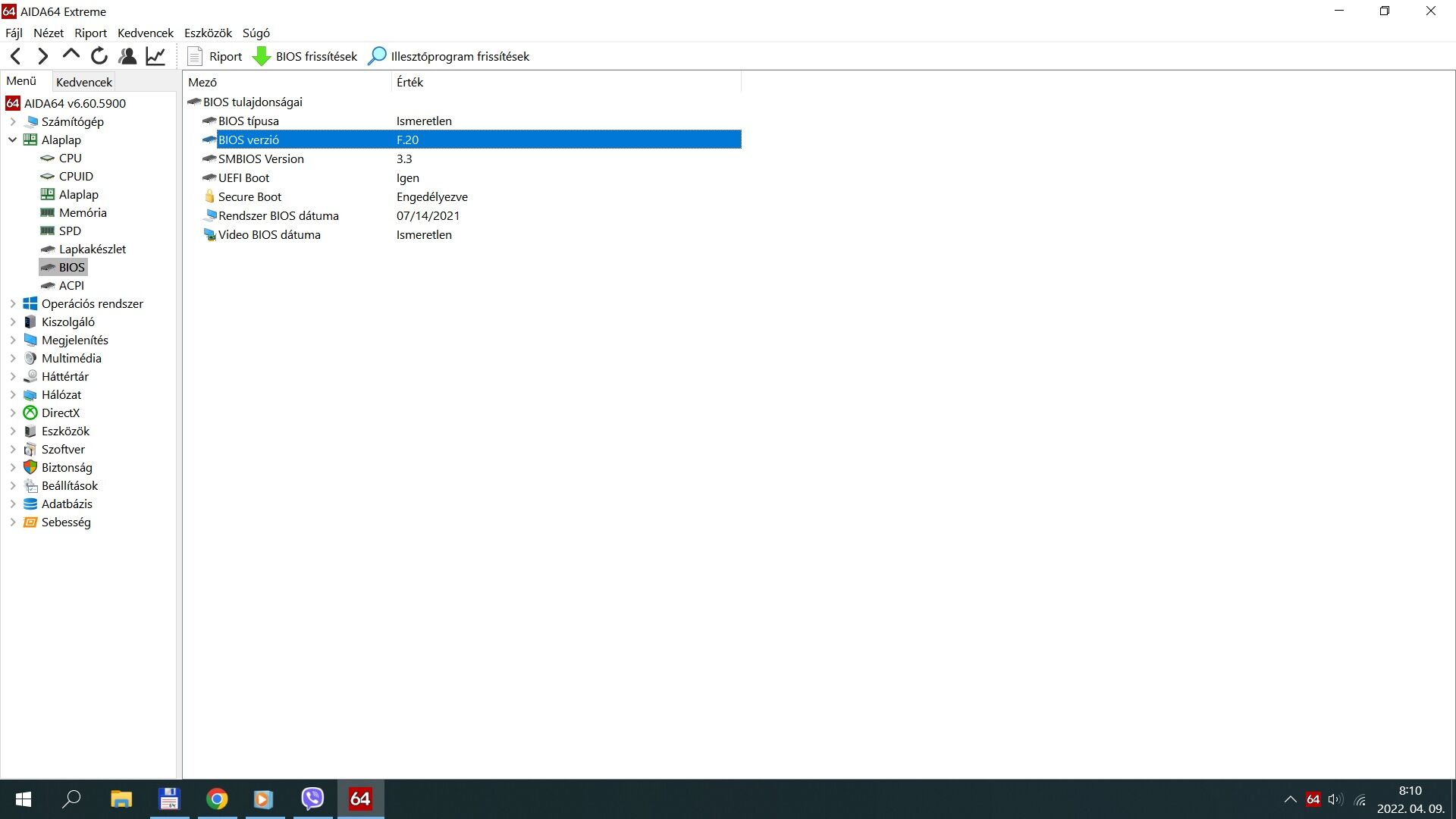Go up one level with the up arrow icon
This screenshot has width=1456, height=819.
coord(71,55)
